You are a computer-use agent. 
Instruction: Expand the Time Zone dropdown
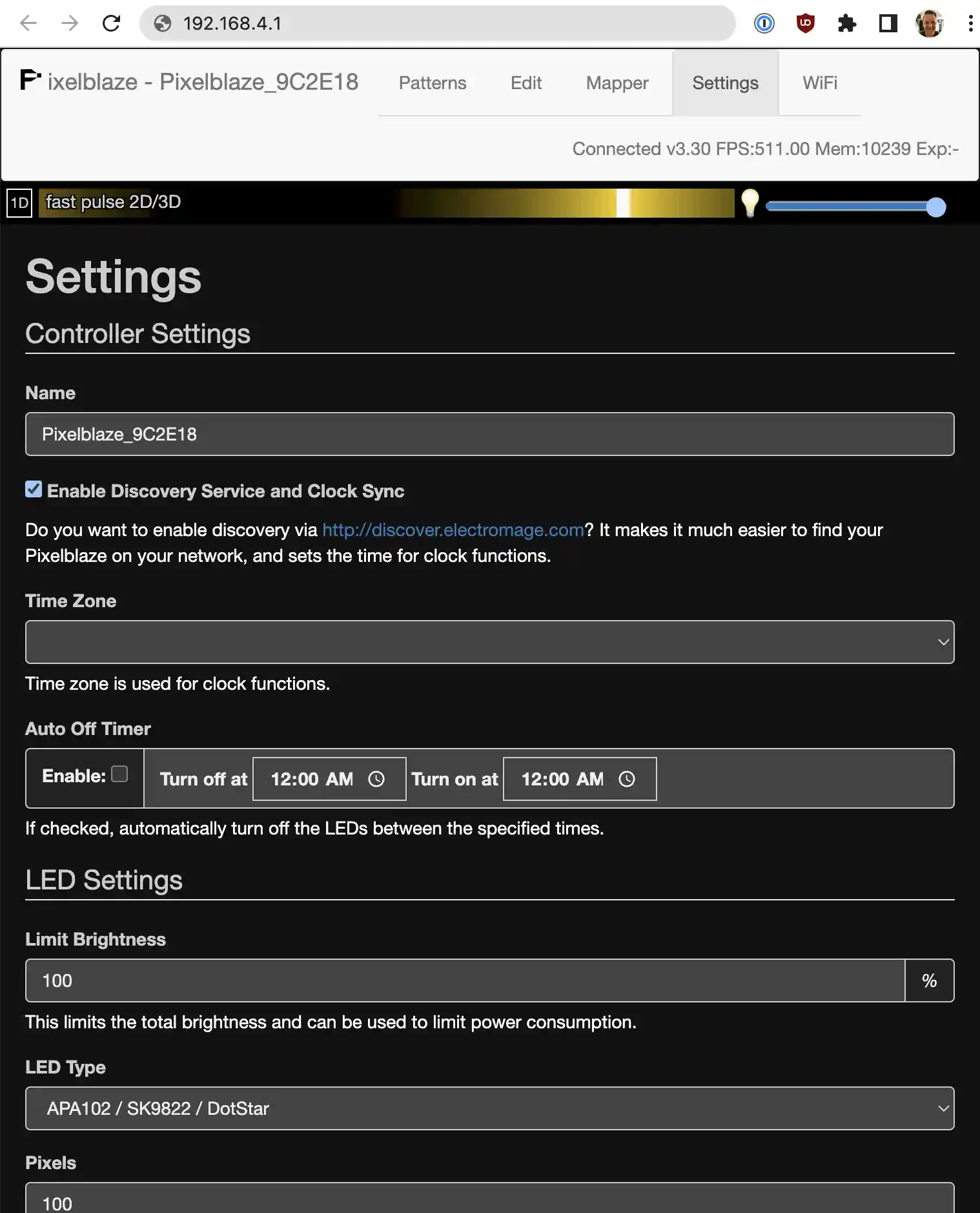489,642
